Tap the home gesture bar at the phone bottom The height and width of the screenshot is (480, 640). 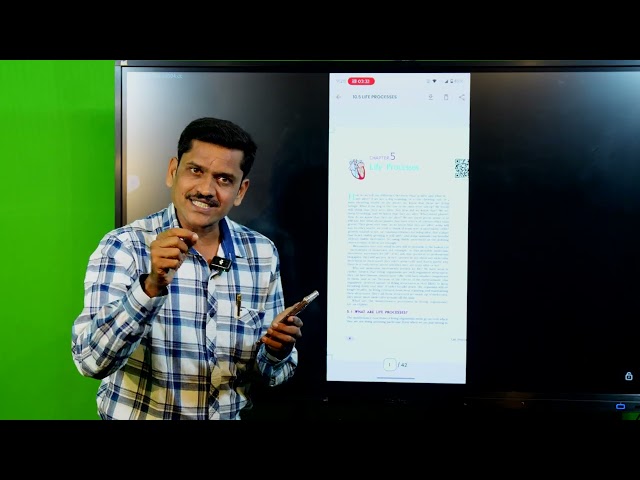pos(396,378)
